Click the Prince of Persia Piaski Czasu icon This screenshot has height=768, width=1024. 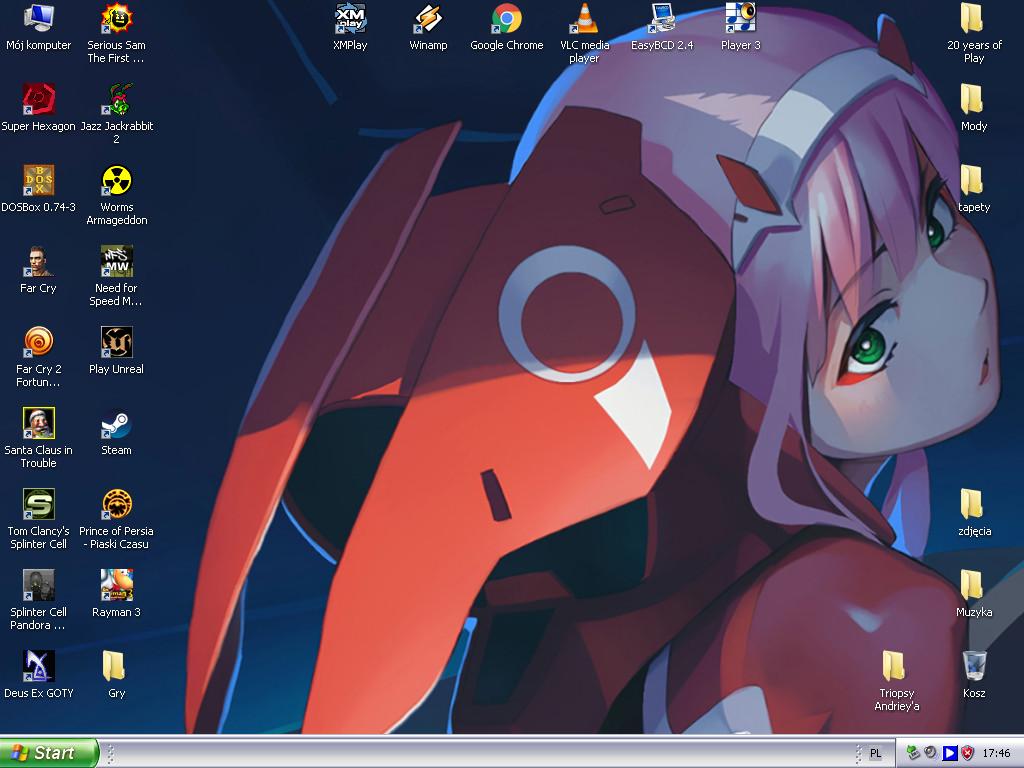click(x=117, y=504)
